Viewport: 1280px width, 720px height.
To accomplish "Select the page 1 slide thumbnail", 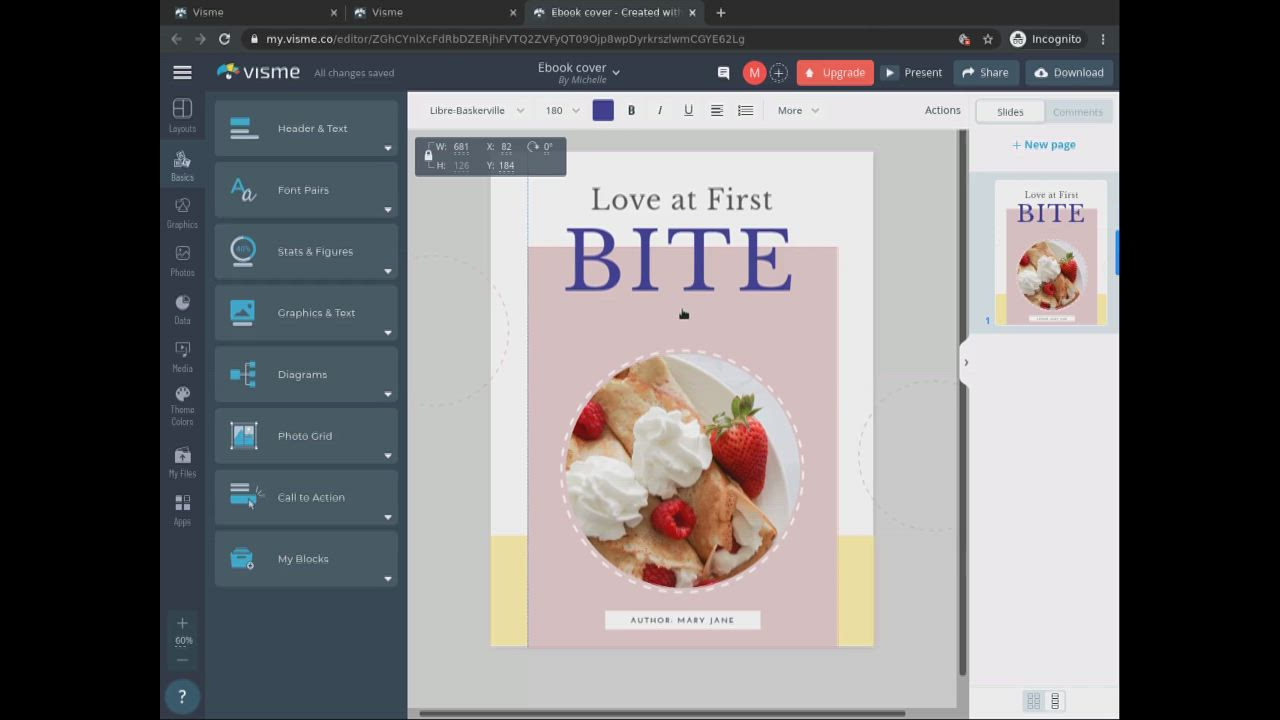I will 1050,253.
